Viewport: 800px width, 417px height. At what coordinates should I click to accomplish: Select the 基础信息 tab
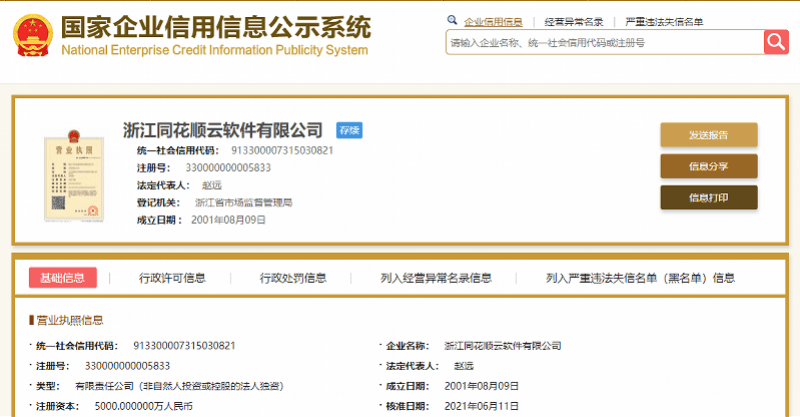(x=63, y=278)
